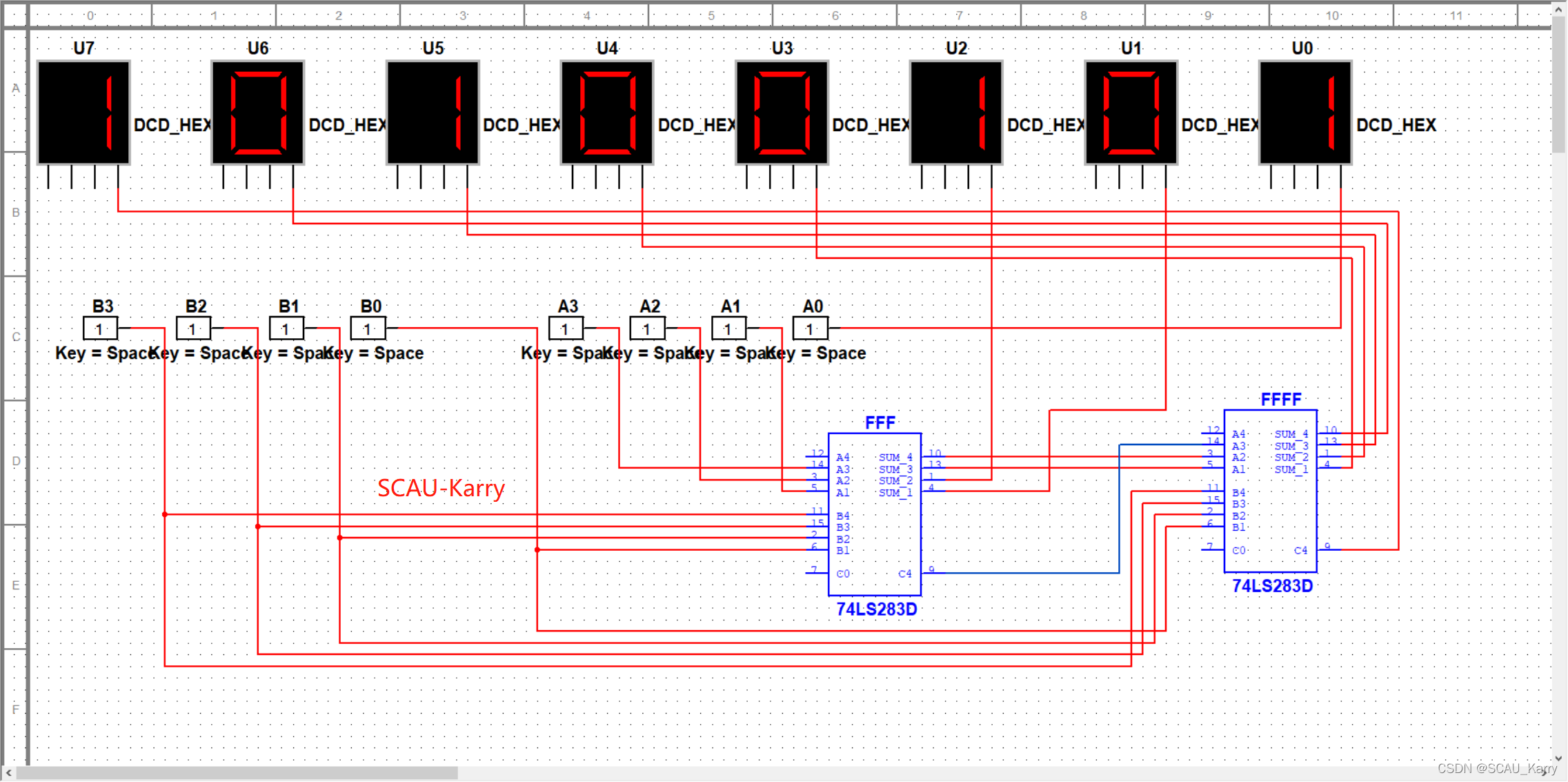This screenshot has height=782, width=1568.
Task: Select the U2 hex display
Action: pos(956,113)
